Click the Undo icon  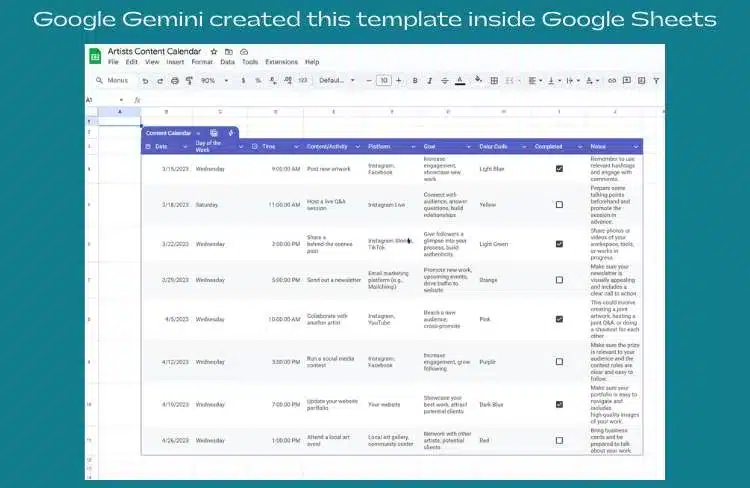pos(145,81)
